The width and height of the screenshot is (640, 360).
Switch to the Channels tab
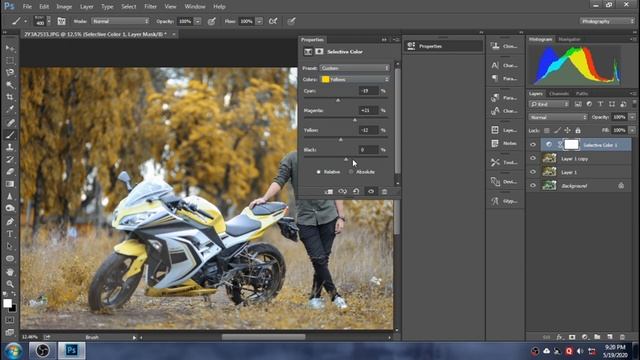point(559,93)
